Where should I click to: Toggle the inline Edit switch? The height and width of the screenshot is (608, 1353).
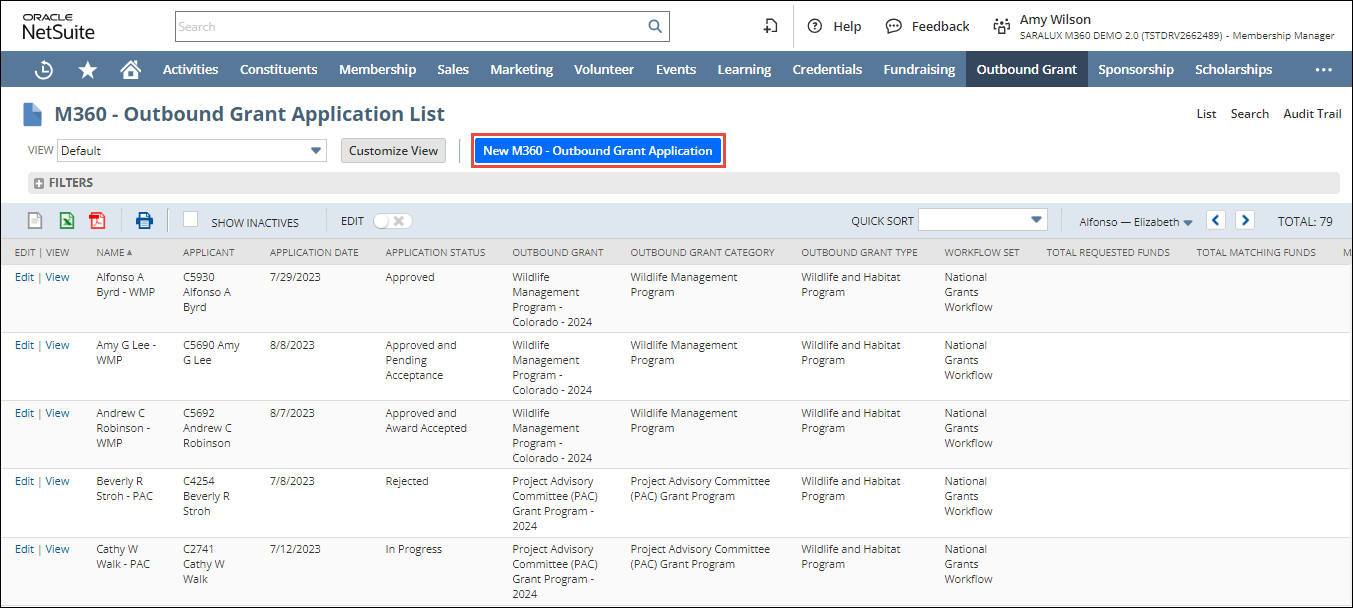391,221
